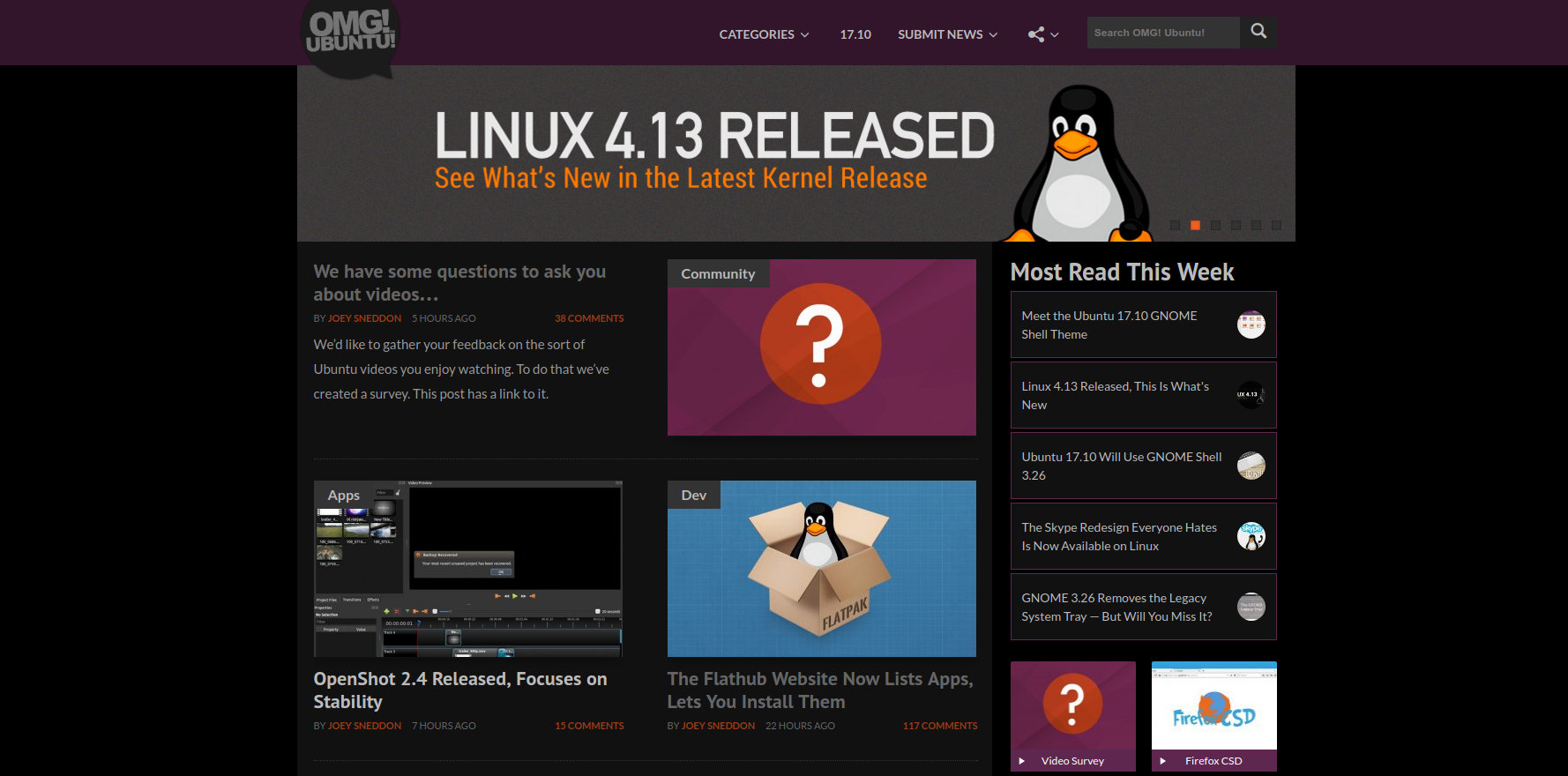Focus the Search OMG! Ubuntu! field
The image size is (1568, 776).
[x=1163, y=33]
